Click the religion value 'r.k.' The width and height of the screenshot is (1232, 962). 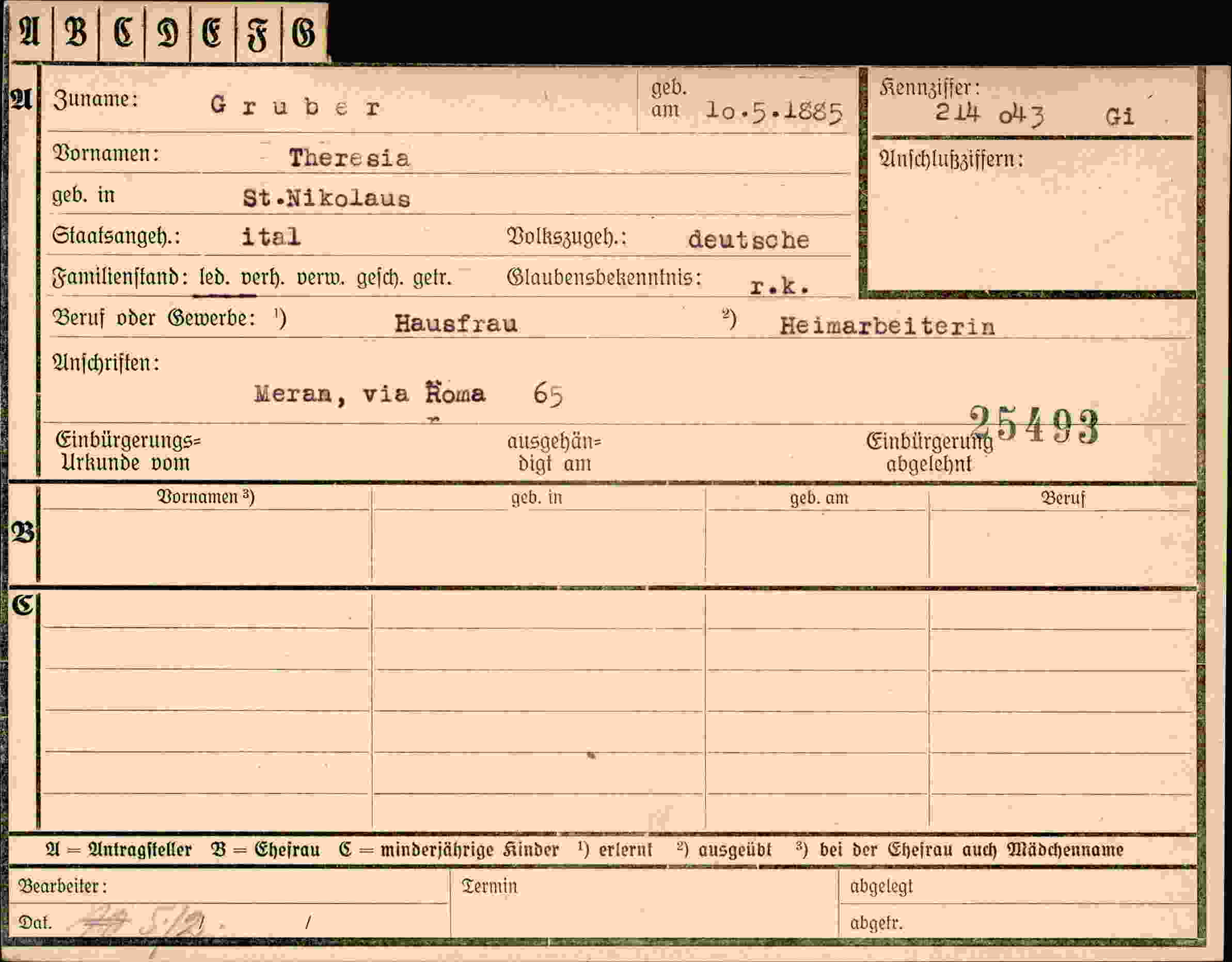tap(780, 287)
